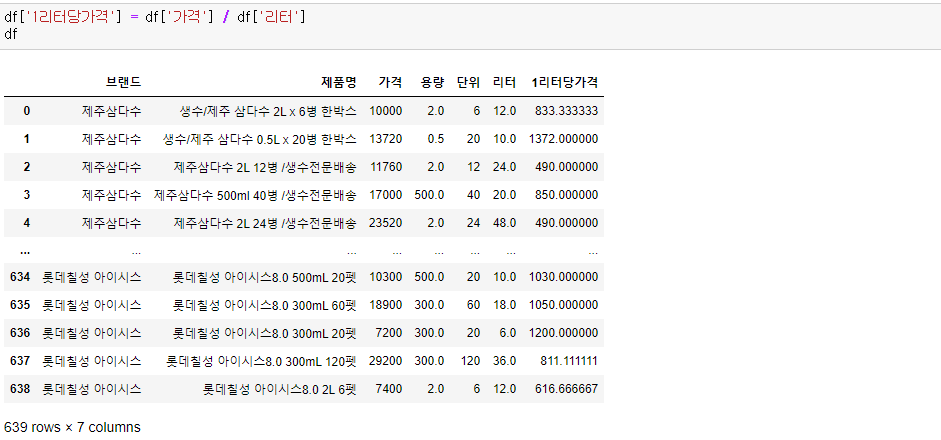Click product '롯데칠성 아이시스8.0 300mL 20펫'
Screen dimensions: 941x440
tap(265, 333)
